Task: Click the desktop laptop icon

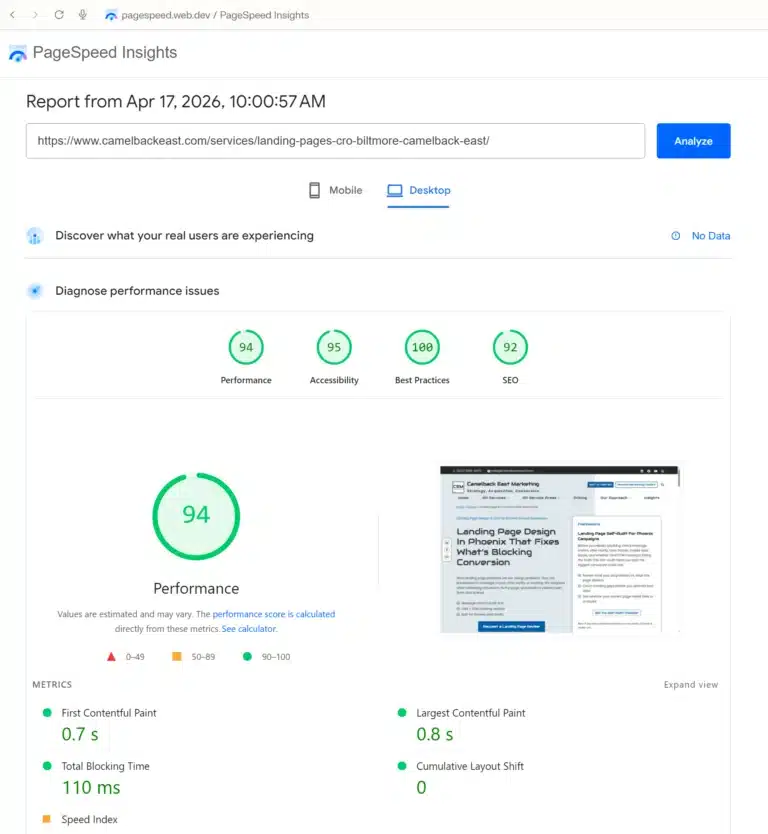Action: pyautogui.click(x=395, y=190)
